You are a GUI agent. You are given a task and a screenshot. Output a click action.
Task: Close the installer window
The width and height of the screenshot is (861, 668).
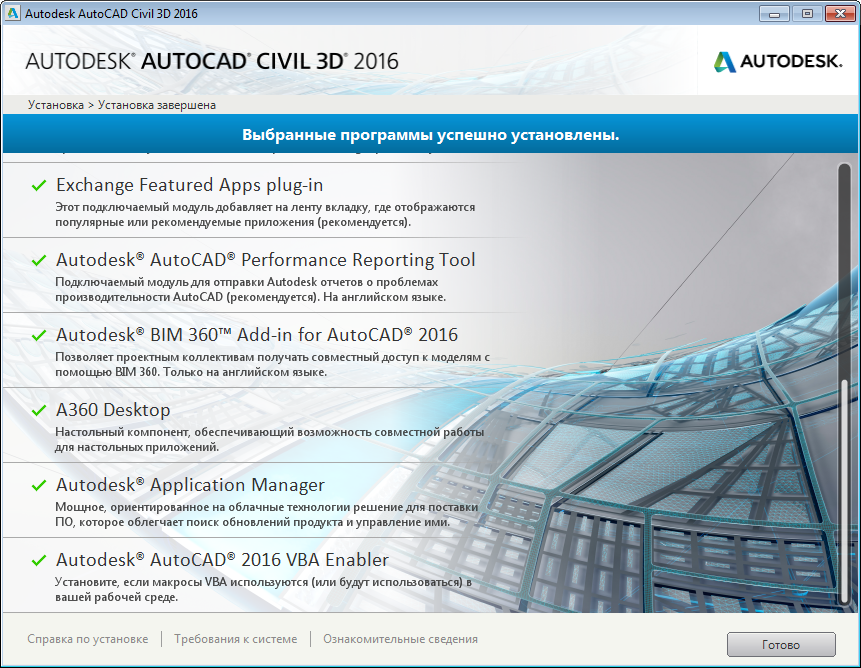click(x=840, y=13)
